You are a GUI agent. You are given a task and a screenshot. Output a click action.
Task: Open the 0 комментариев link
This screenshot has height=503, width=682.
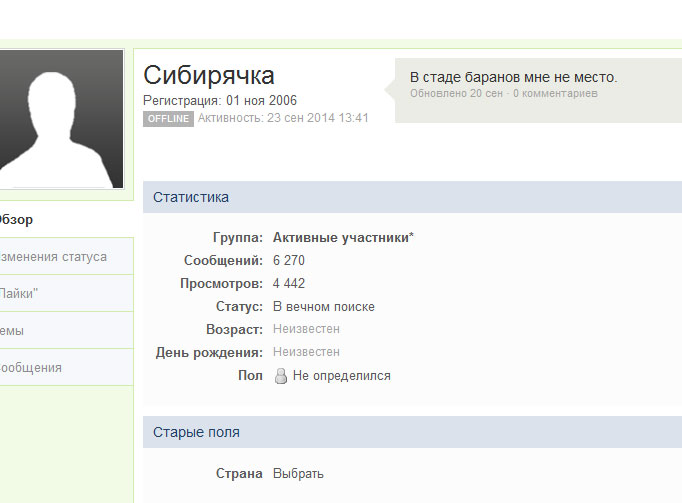pyautogui.click(x=556, y=93)
